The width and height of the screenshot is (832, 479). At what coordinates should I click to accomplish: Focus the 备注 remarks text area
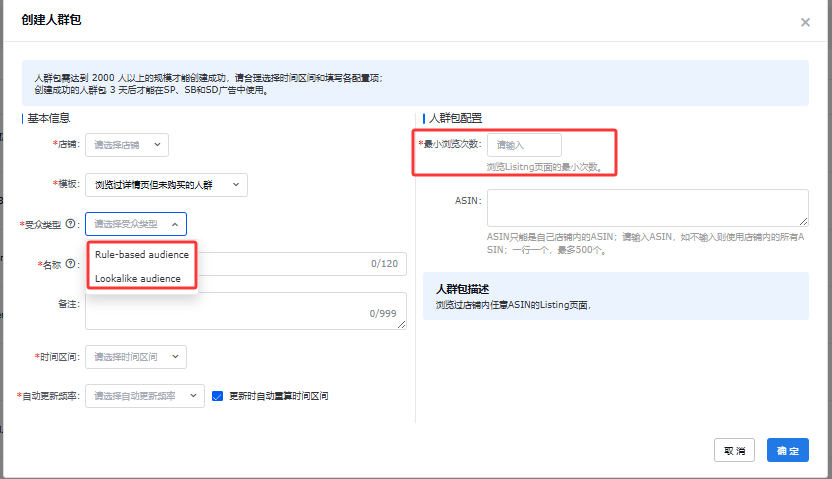point(245,310)
